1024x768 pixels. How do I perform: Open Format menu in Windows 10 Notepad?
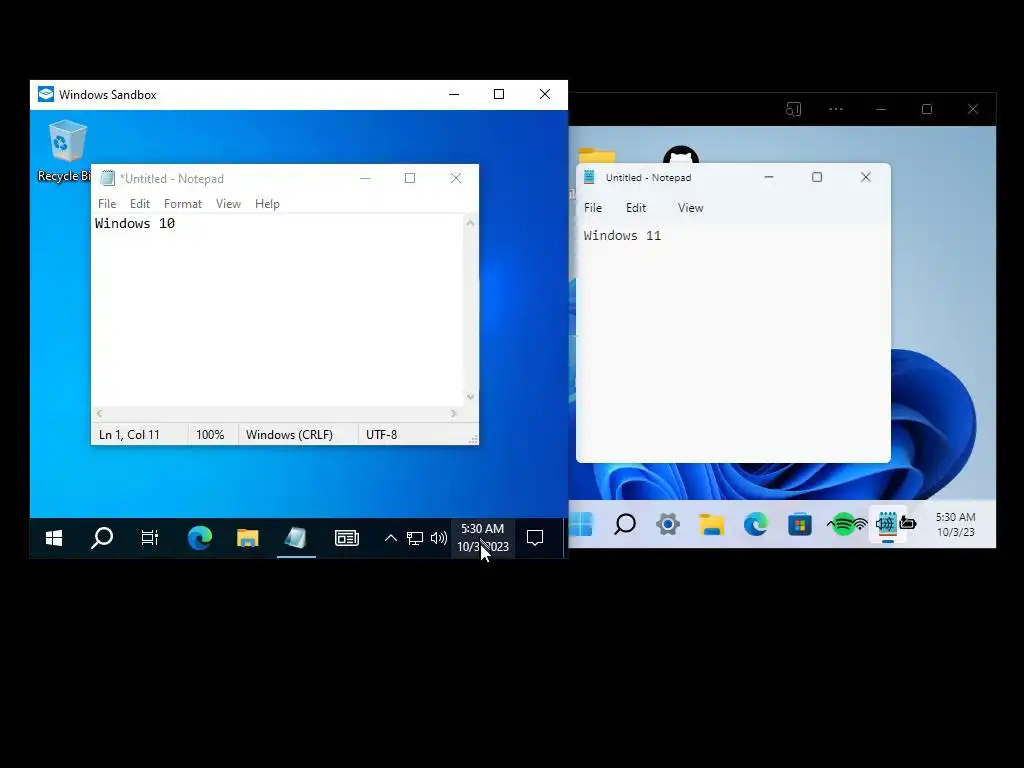pyautogui.click(x=183, y=204)
